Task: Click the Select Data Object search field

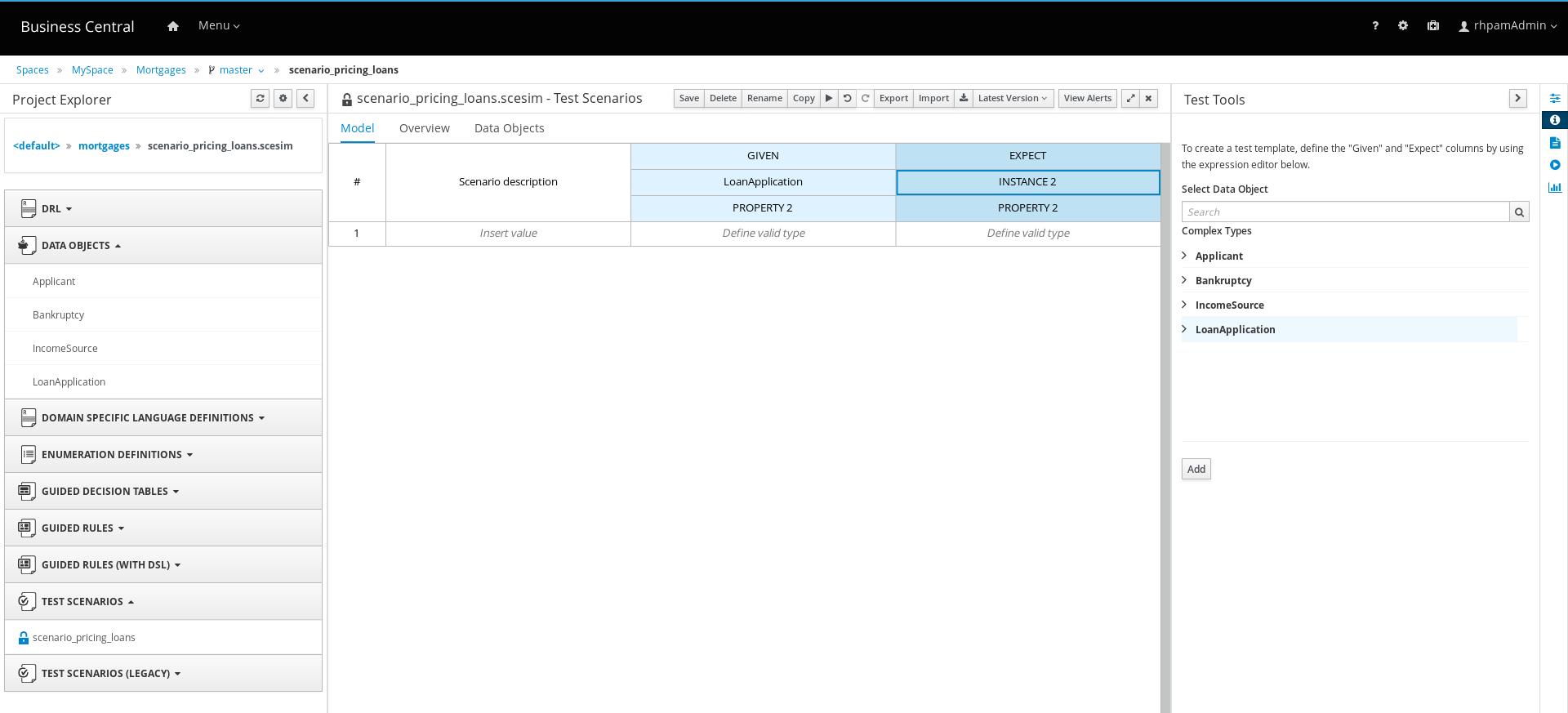Action: pos(1345,212)
